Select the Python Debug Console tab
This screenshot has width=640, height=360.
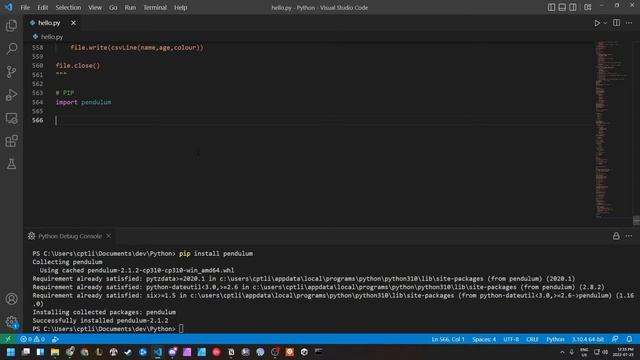[70, 236]
